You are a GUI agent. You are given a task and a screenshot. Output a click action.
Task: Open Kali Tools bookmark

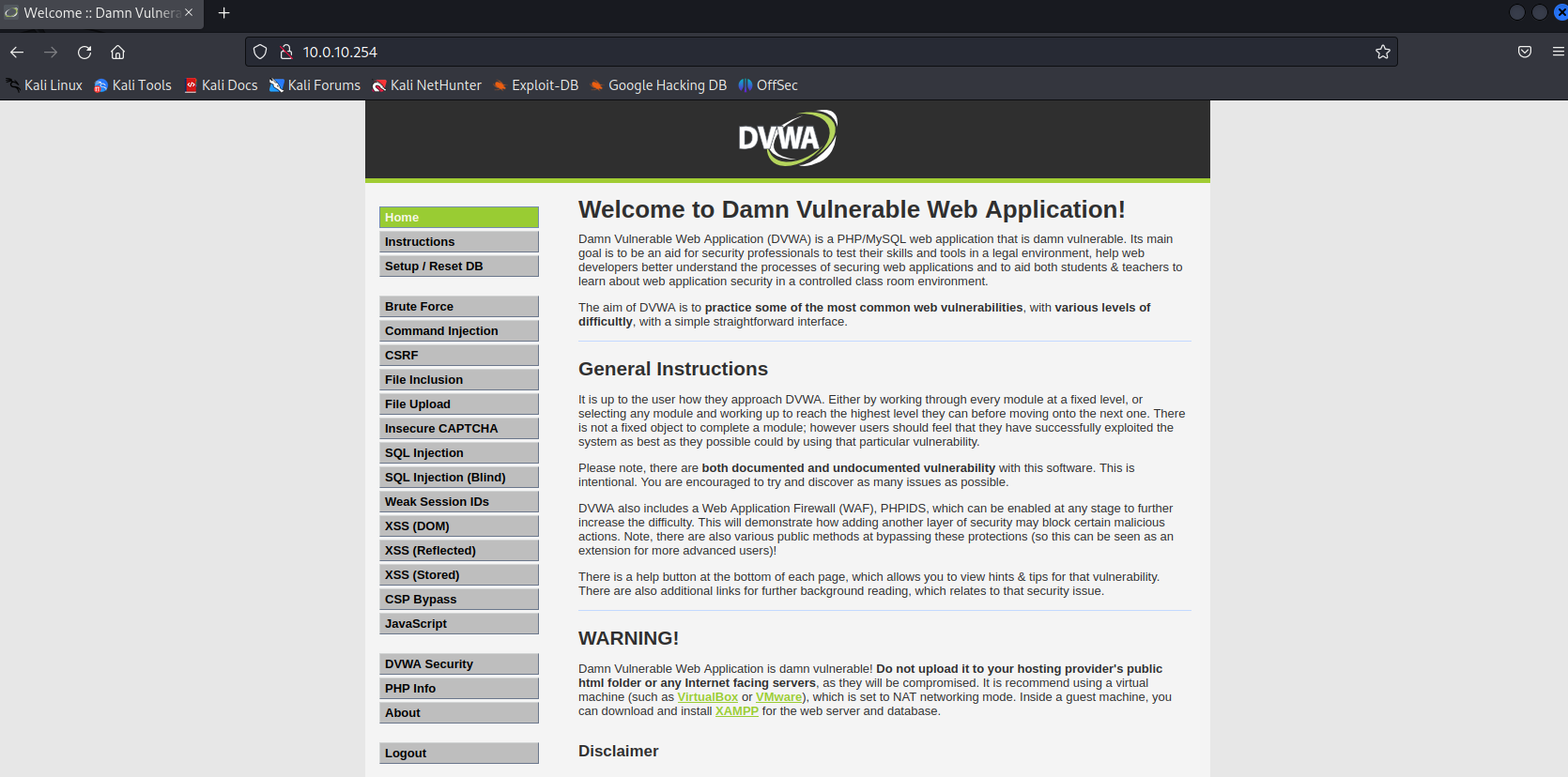coord(132,85)
